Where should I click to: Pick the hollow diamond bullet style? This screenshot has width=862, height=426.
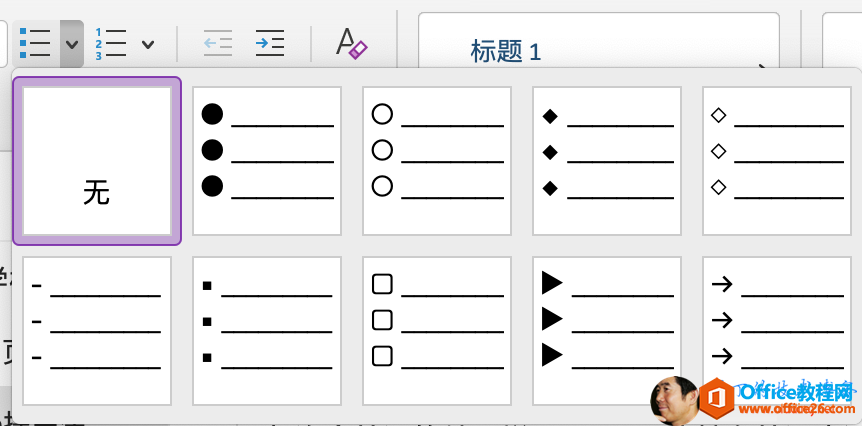click(777, 161)
